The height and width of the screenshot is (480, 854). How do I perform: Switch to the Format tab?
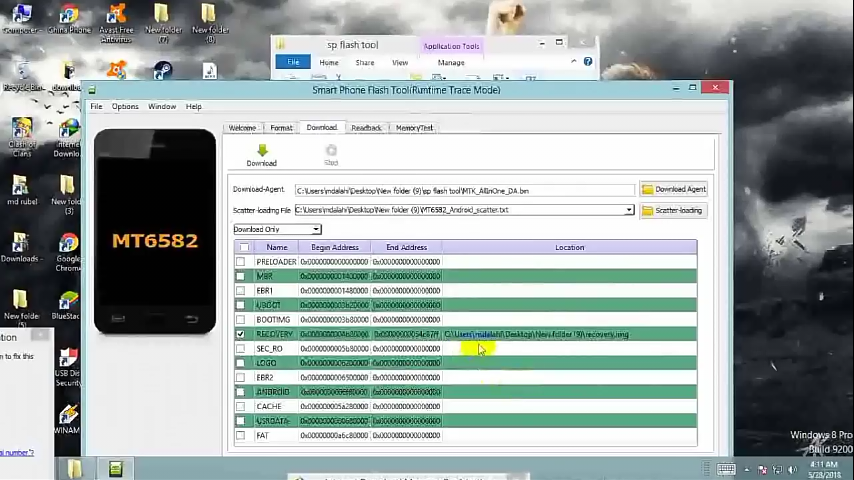[281, 128]
